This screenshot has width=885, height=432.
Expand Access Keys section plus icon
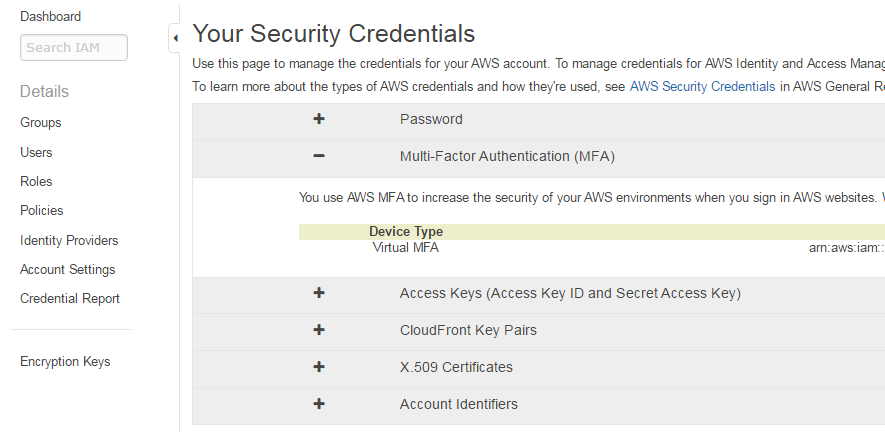click(x=319, y=293)
